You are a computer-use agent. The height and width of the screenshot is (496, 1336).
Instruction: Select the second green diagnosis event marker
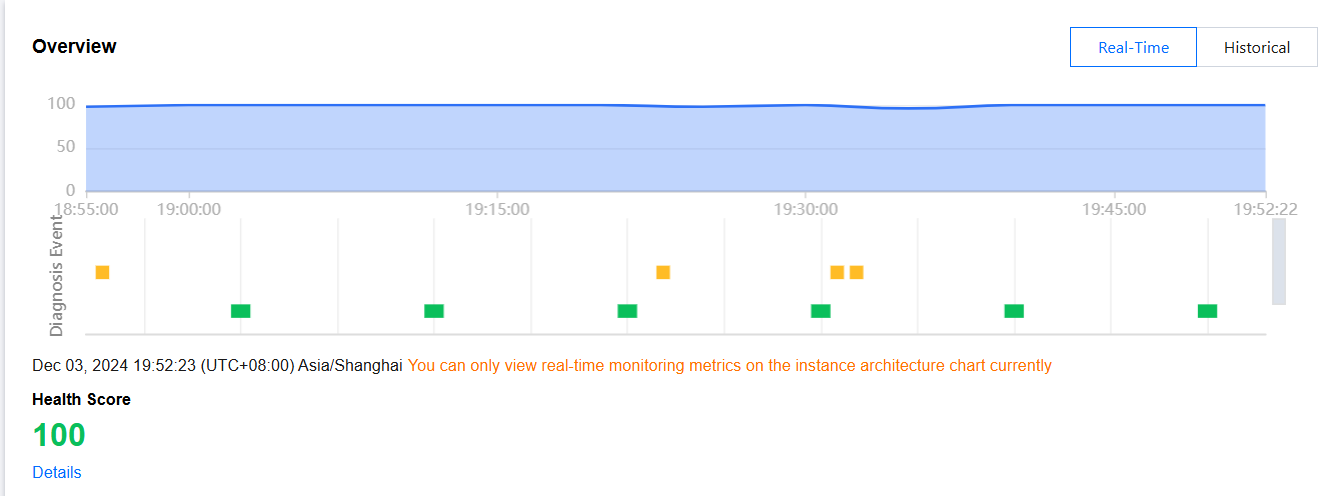click(x=434, y=311)
